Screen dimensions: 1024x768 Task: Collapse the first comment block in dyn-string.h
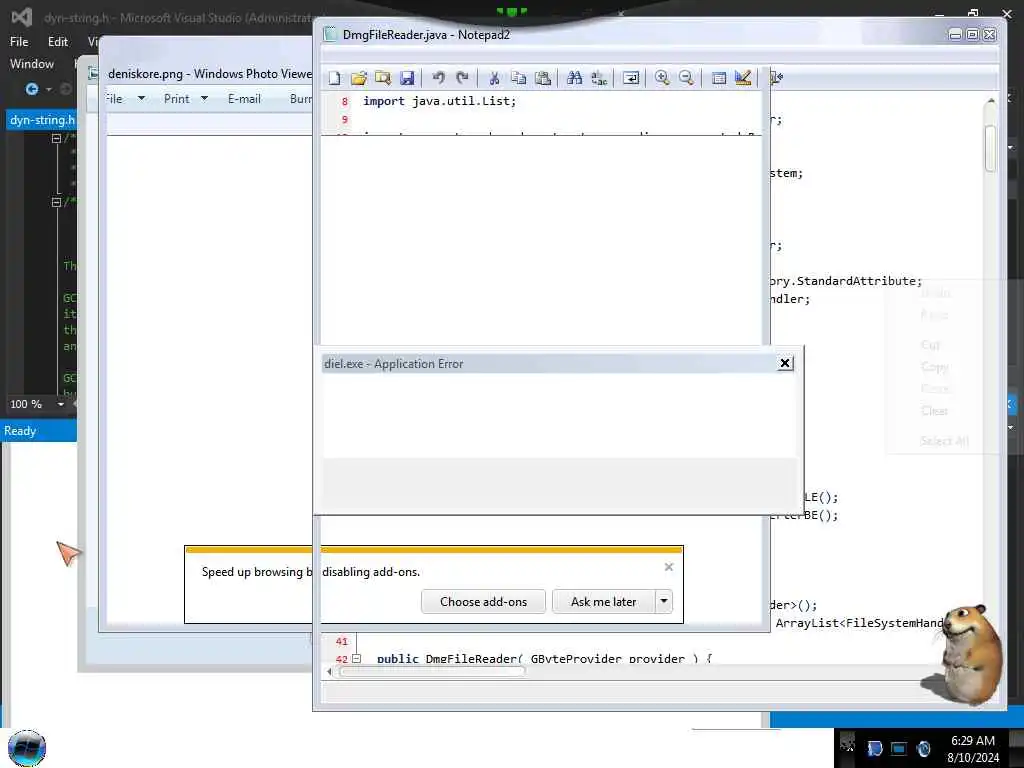(x=56, y=138)
